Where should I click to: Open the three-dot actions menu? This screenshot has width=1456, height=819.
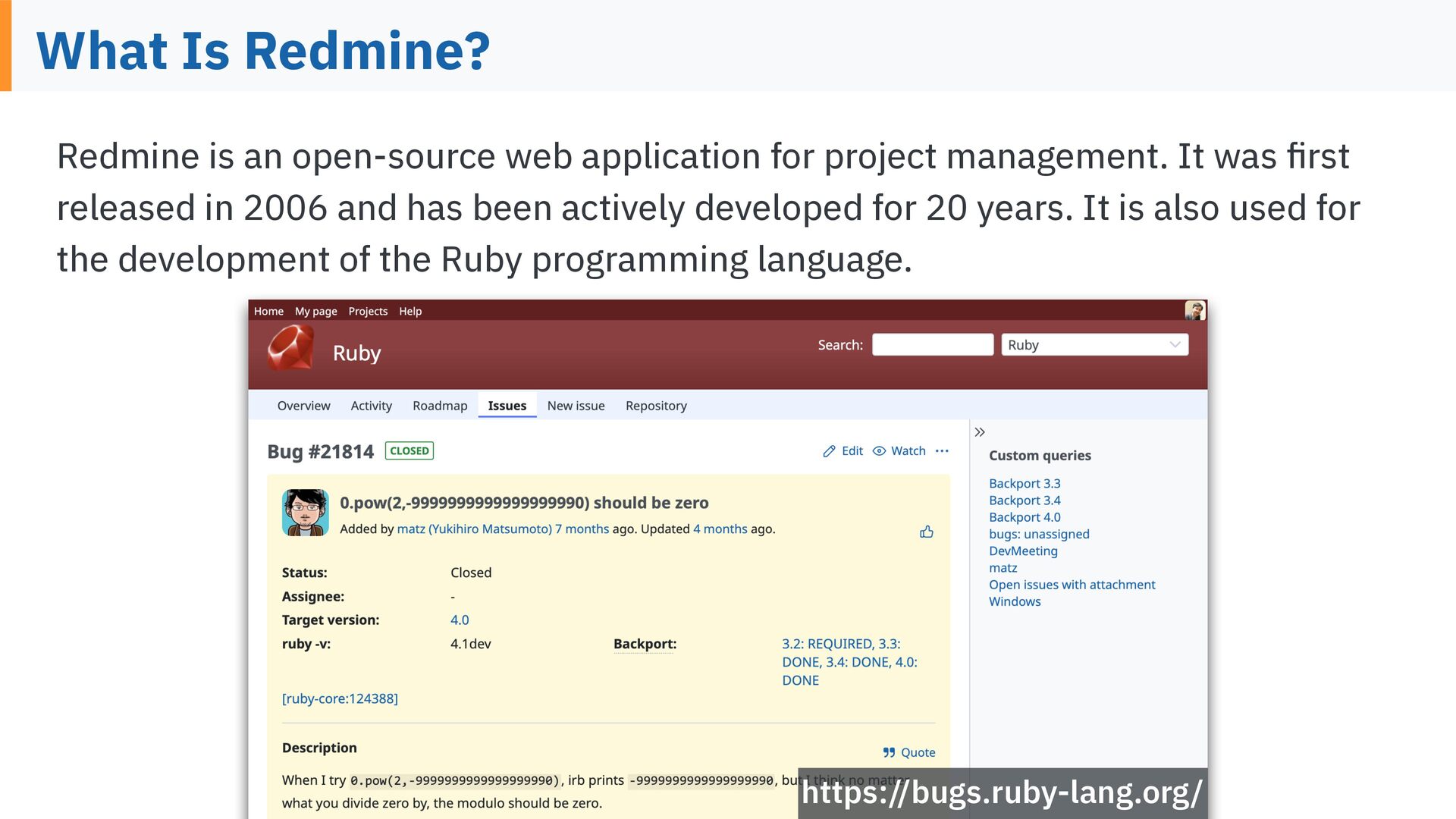(942, 450)
